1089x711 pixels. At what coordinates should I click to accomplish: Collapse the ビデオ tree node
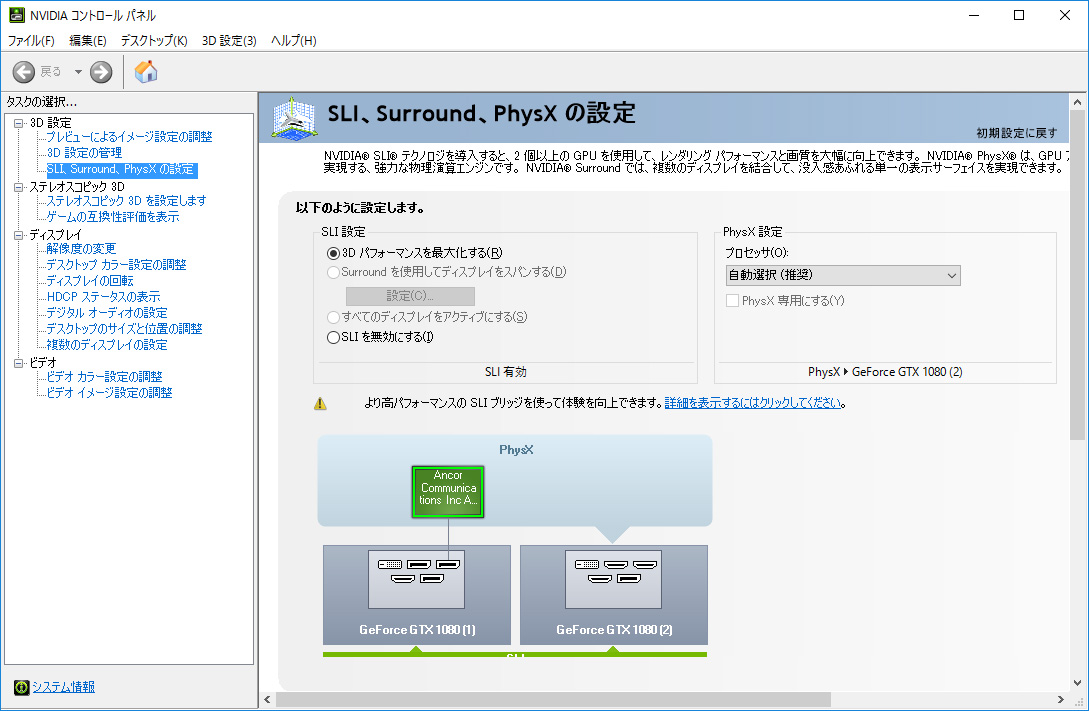(19, 362)
